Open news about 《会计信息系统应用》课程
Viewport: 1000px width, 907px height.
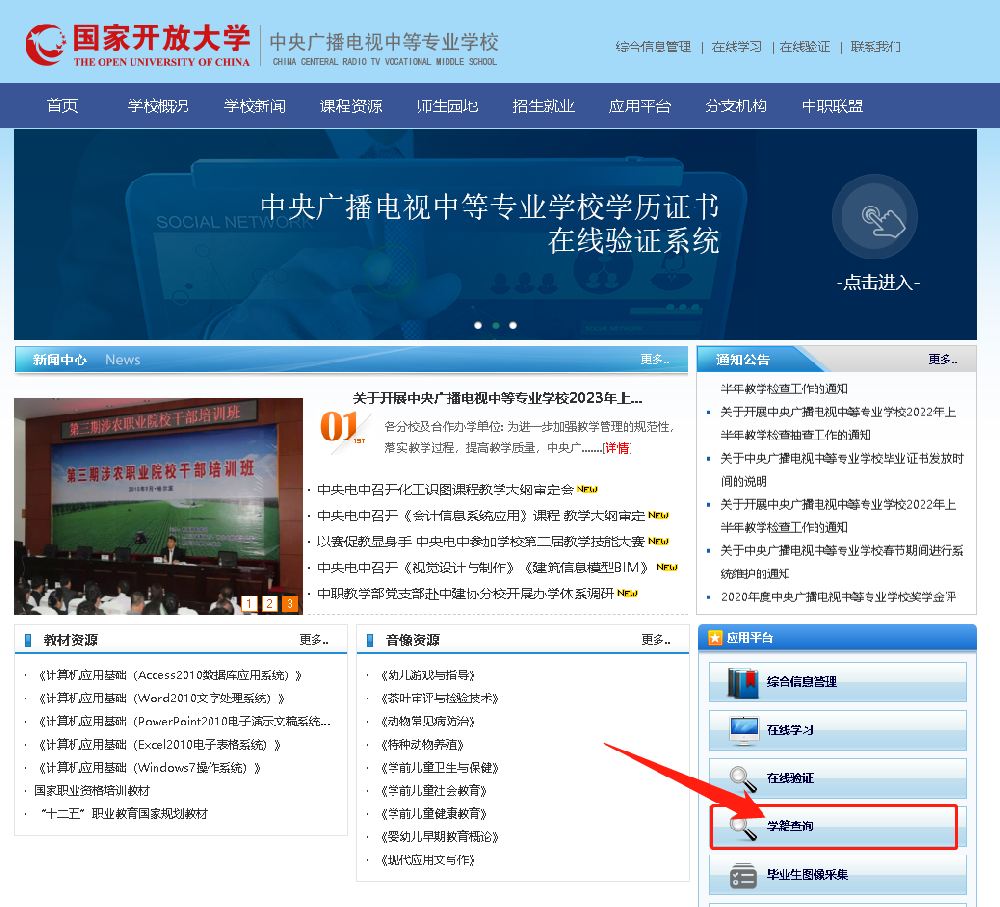(x=481, y=515)
